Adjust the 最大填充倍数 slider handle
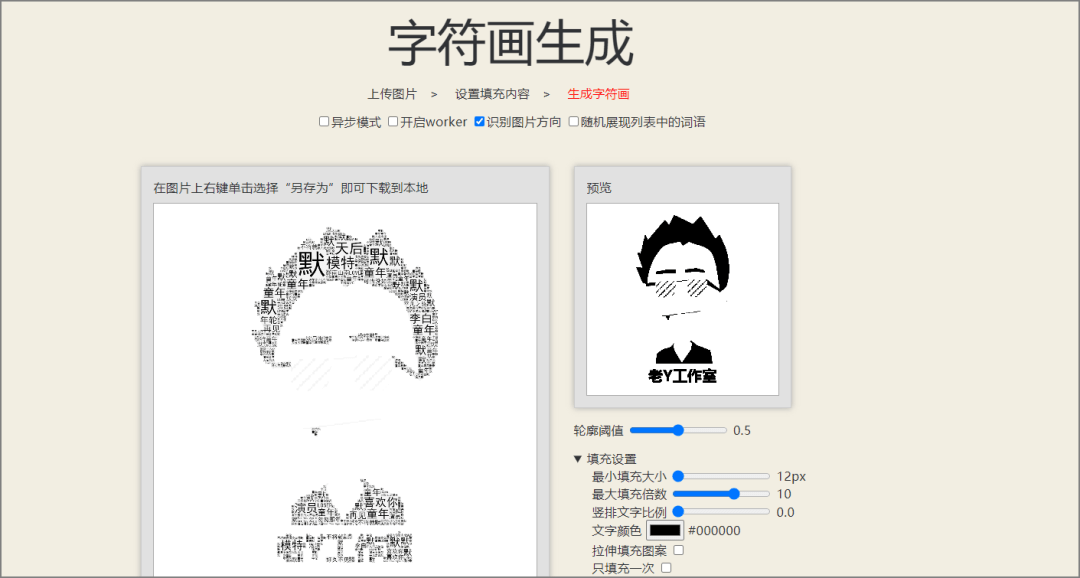Image resolution: width=1080 pixels, height=578 pixels. [734, 493]
